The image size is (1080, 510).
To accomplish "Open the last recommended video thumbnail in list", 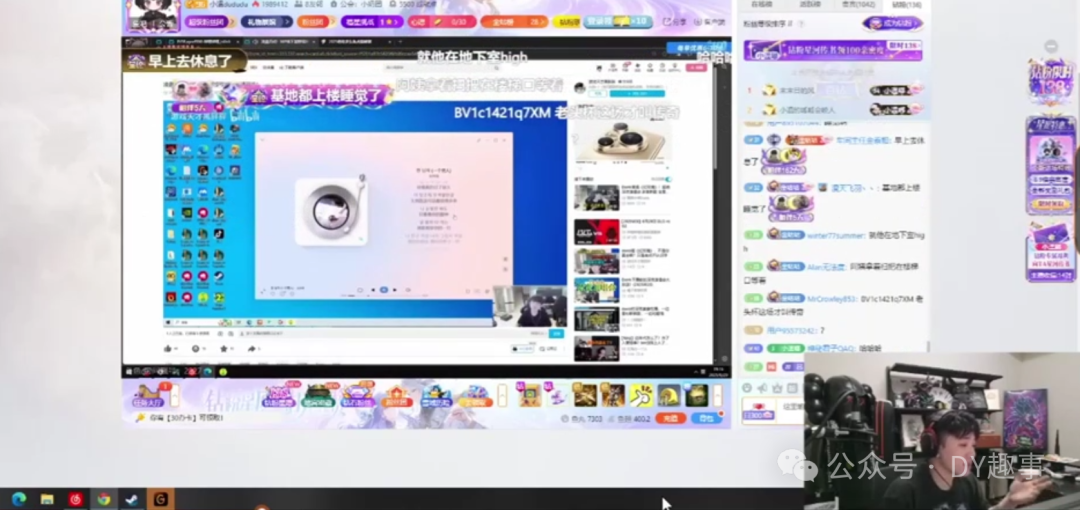I will coord(597,348).
